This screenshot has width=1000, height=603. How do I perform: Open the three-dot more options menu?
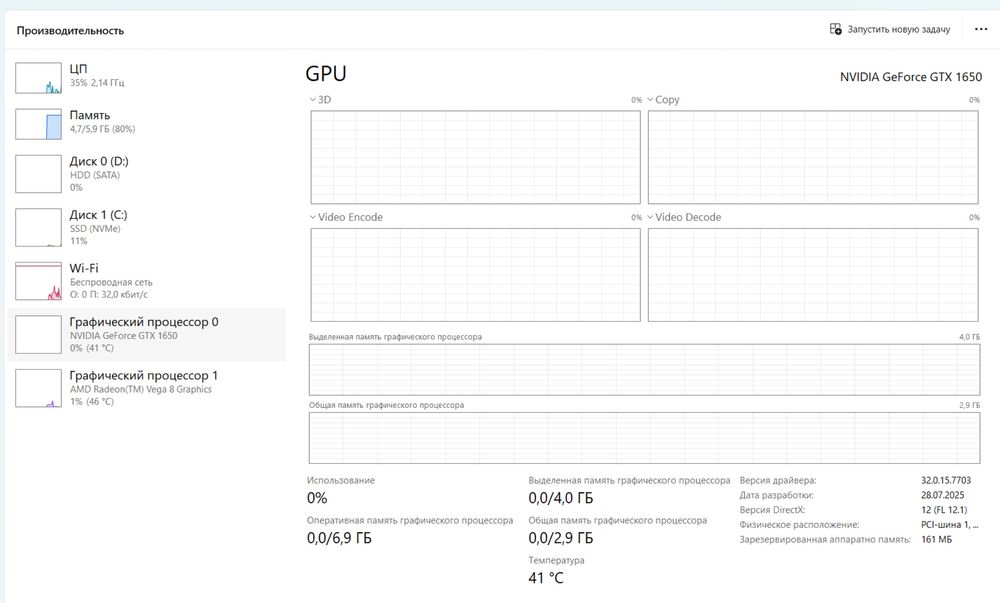[x=980, y=30]
